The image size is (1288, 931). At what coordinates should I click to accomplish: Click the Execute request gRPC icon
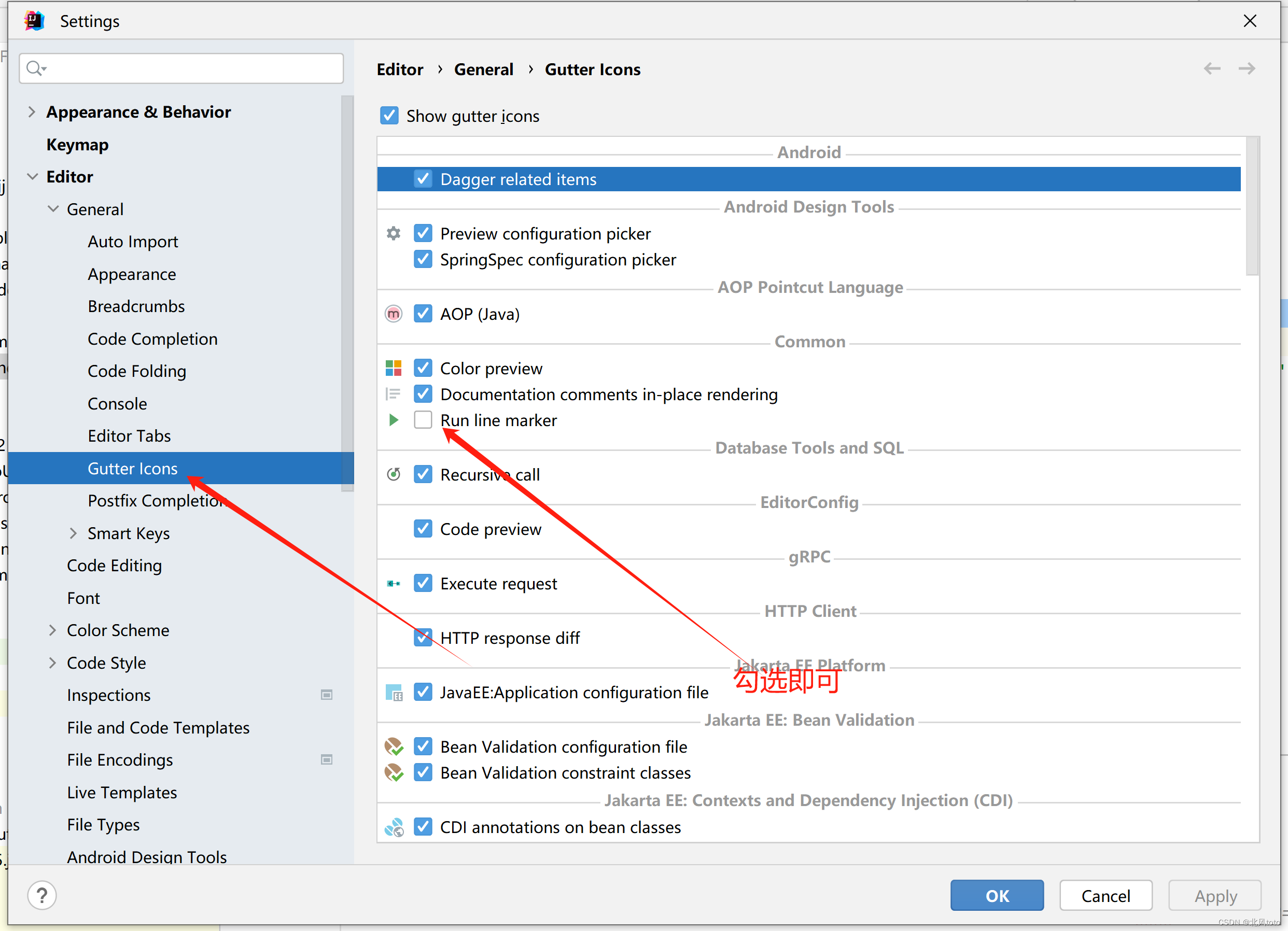click(394, 584)
